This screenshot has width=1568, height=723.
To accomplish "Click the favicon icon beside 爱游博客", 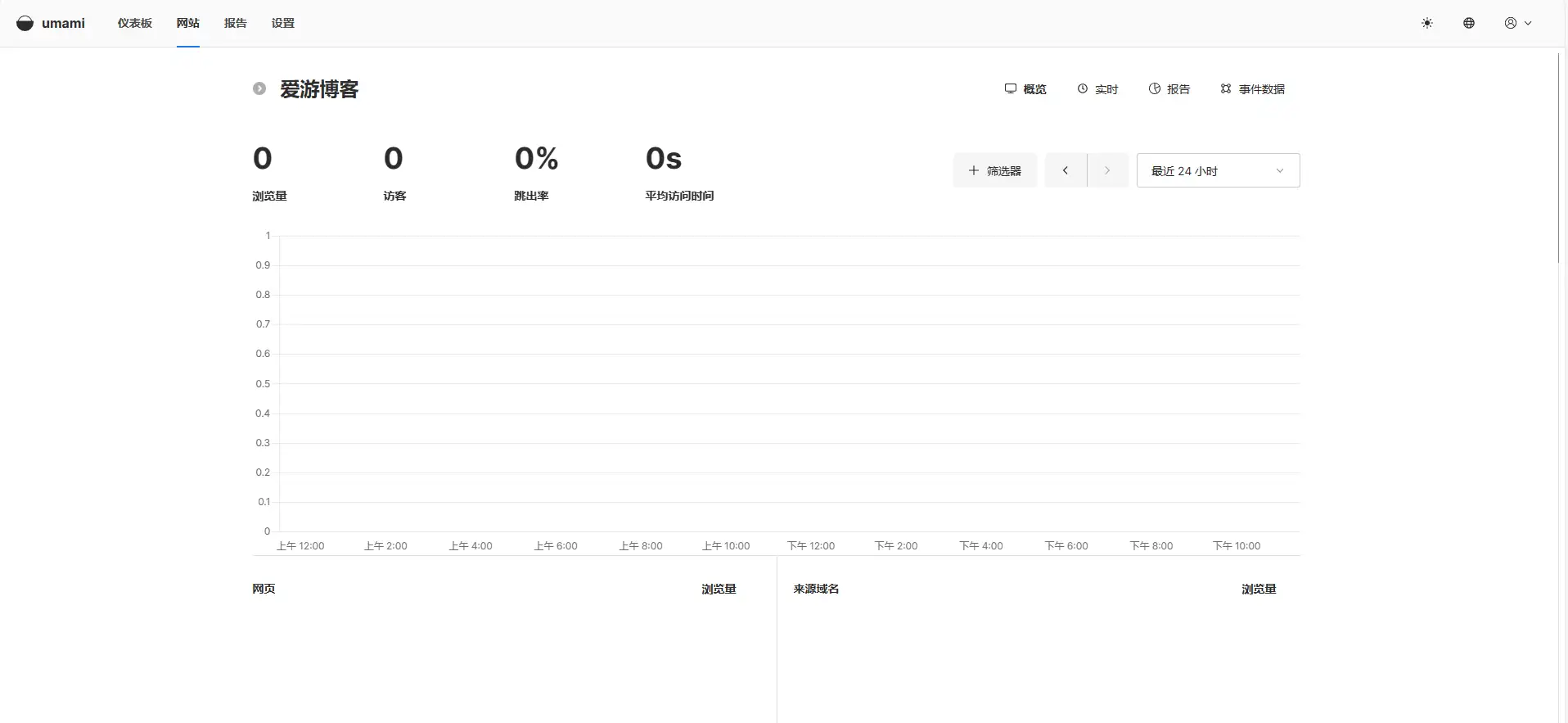I will [x=259, y=88].
